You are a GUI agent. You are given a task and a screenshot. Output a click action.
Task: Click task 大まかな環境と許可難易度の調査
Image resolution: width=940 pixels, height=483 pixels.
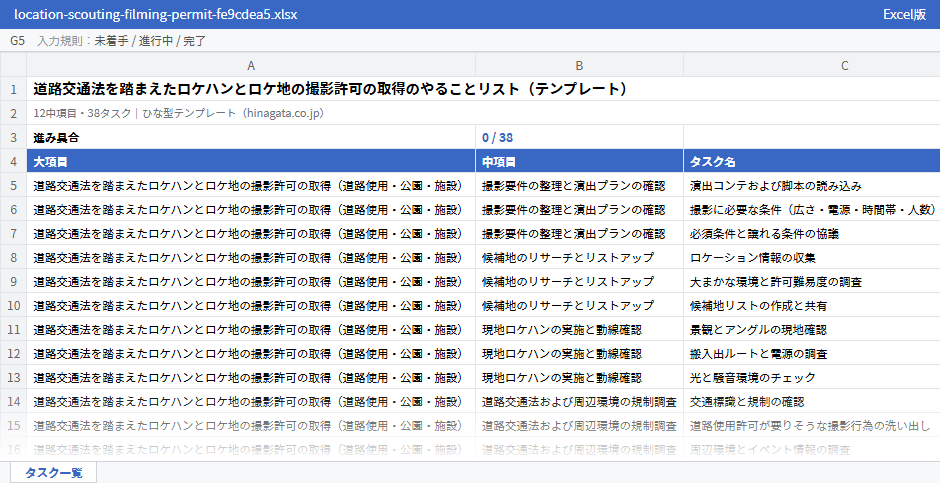776,282
